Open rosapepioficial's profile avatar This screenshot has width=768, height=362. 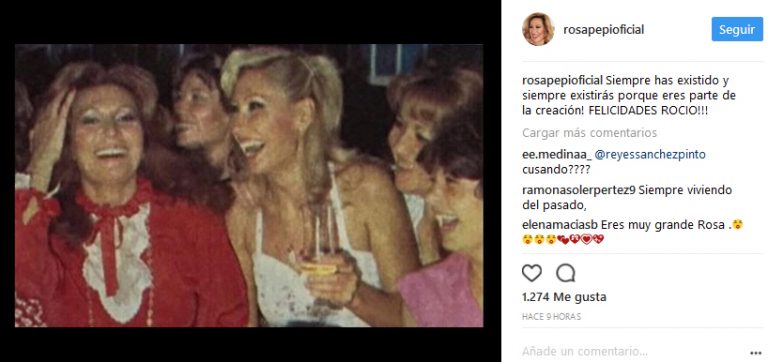[538, 29]
